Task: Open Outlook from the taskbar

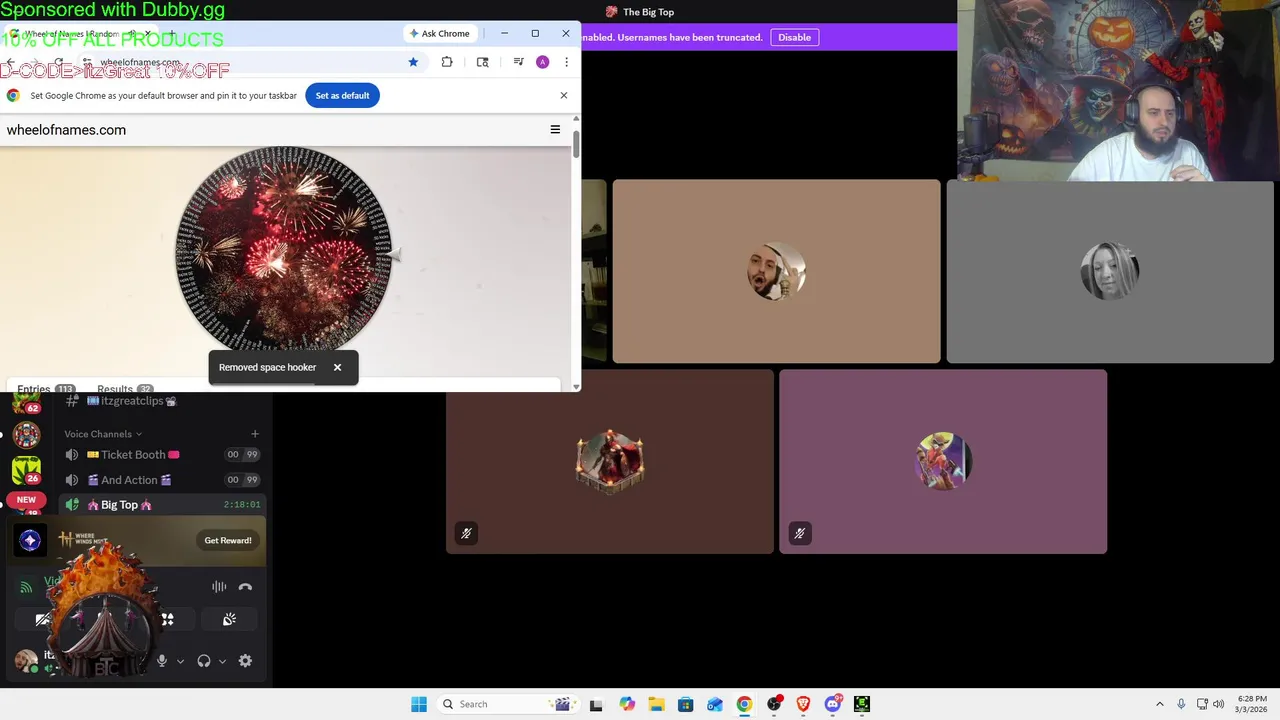Action: [715, 704]
